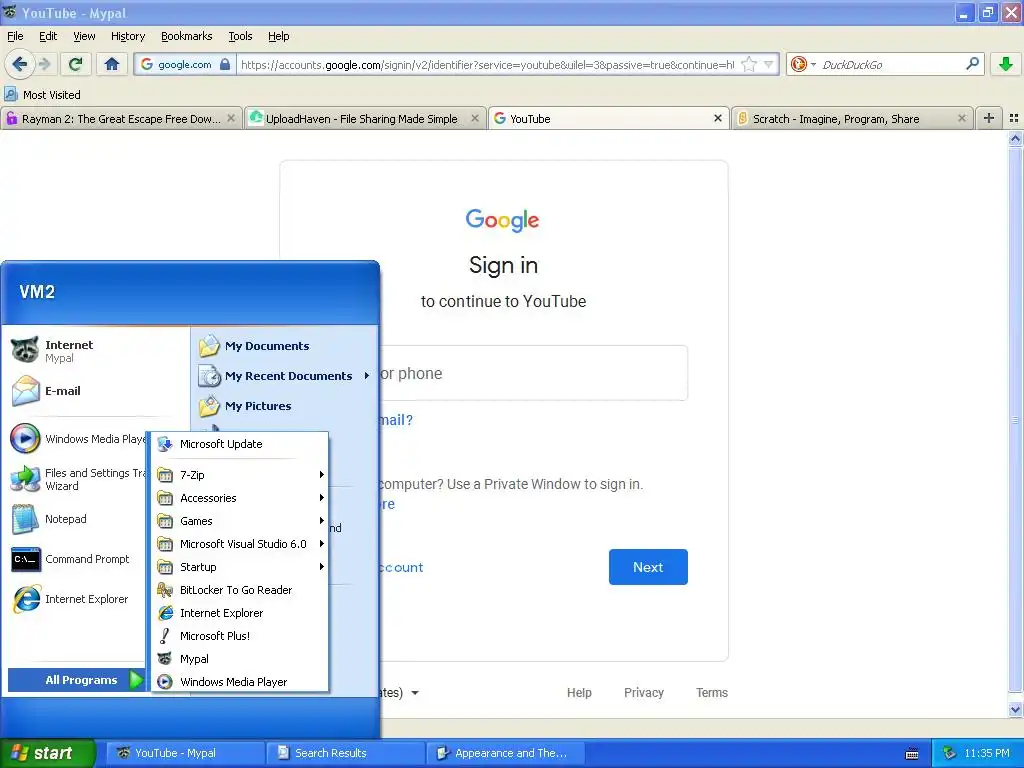1024x768 pixels.
Task: Click the Next button on sign in
Action: pyautogui.click(x=648, y=567)
